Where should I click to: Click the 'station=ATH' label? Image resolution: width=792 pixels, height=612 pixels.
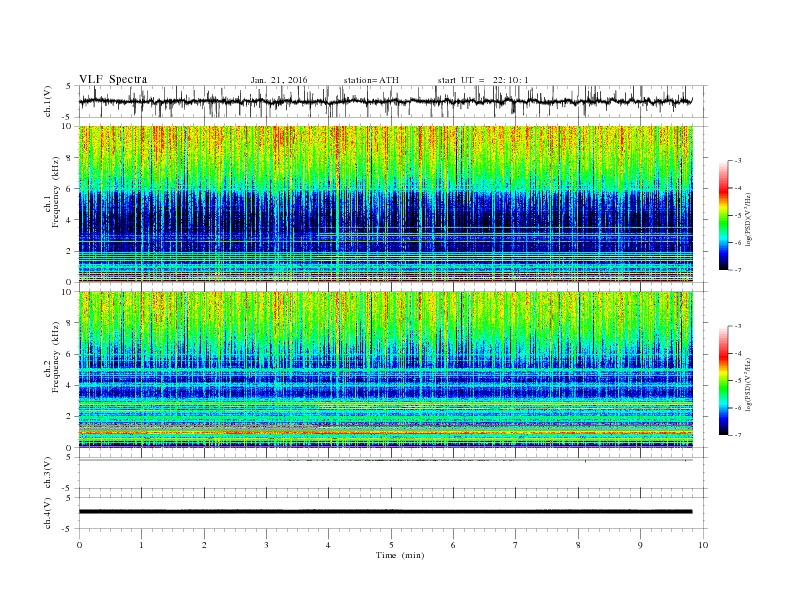(371, 80)
